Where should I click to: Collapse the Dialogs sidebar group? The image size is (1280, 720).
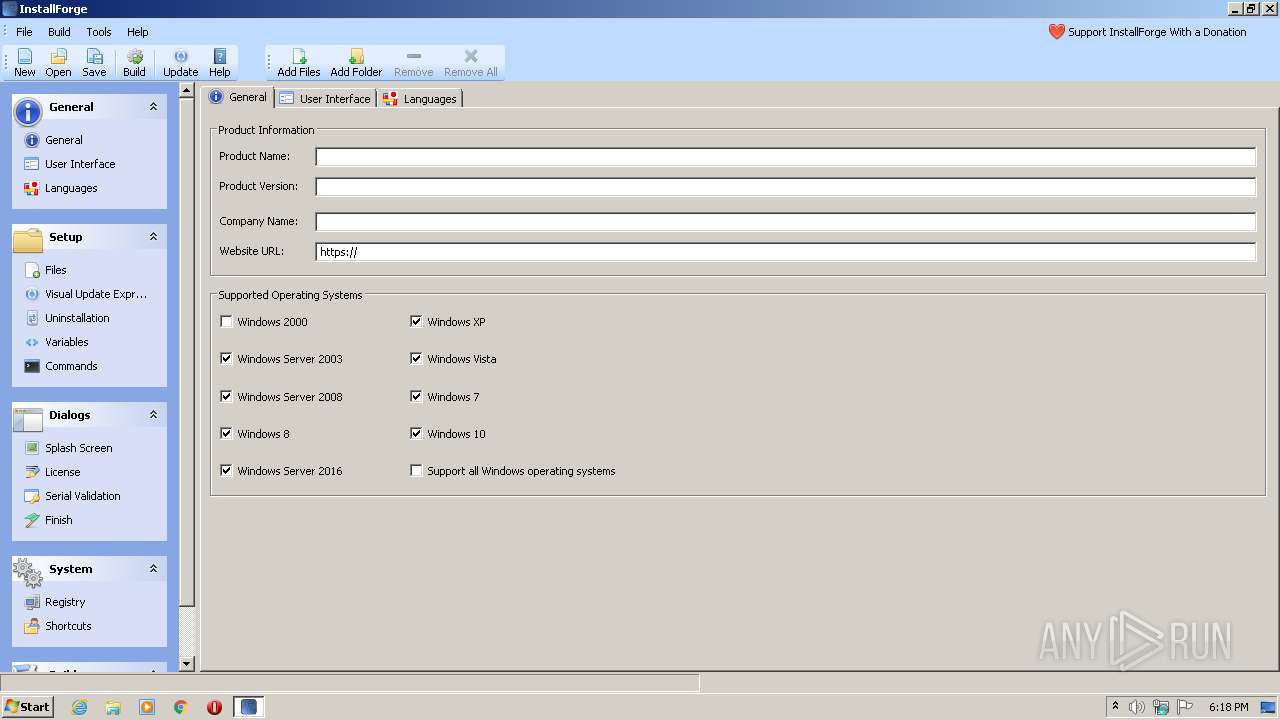(x=153, y=415)
